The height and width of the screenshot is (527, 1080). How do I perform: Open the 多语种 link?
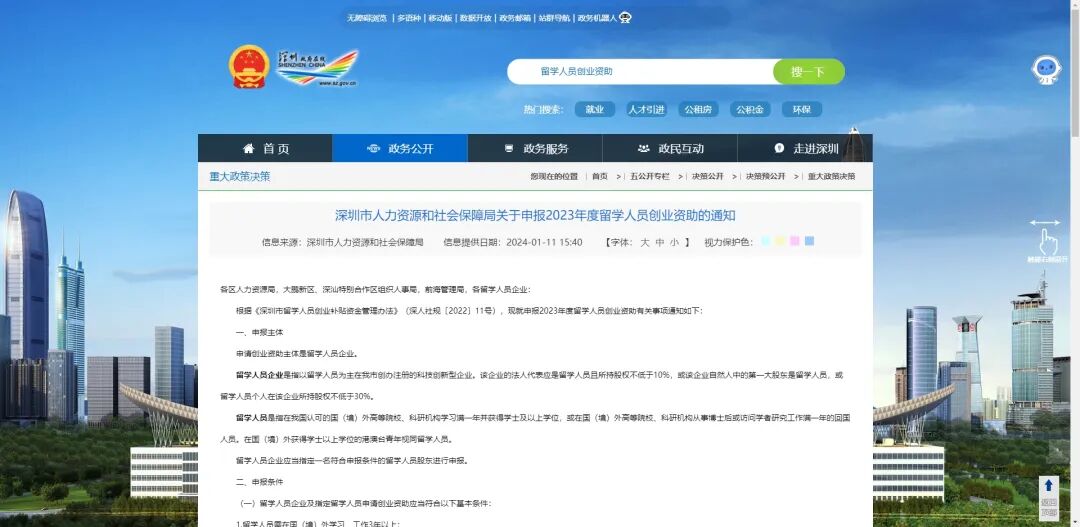tap(408, 18)
